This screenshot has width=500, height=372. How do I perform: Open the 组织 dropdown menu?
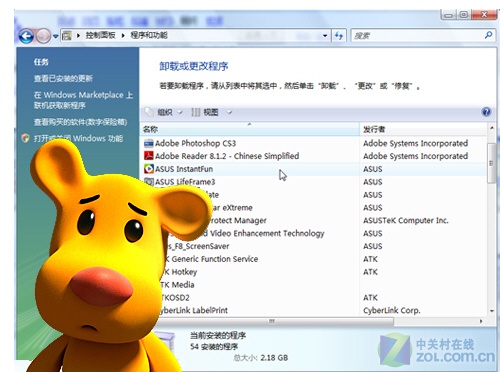[x=164, y=112]
